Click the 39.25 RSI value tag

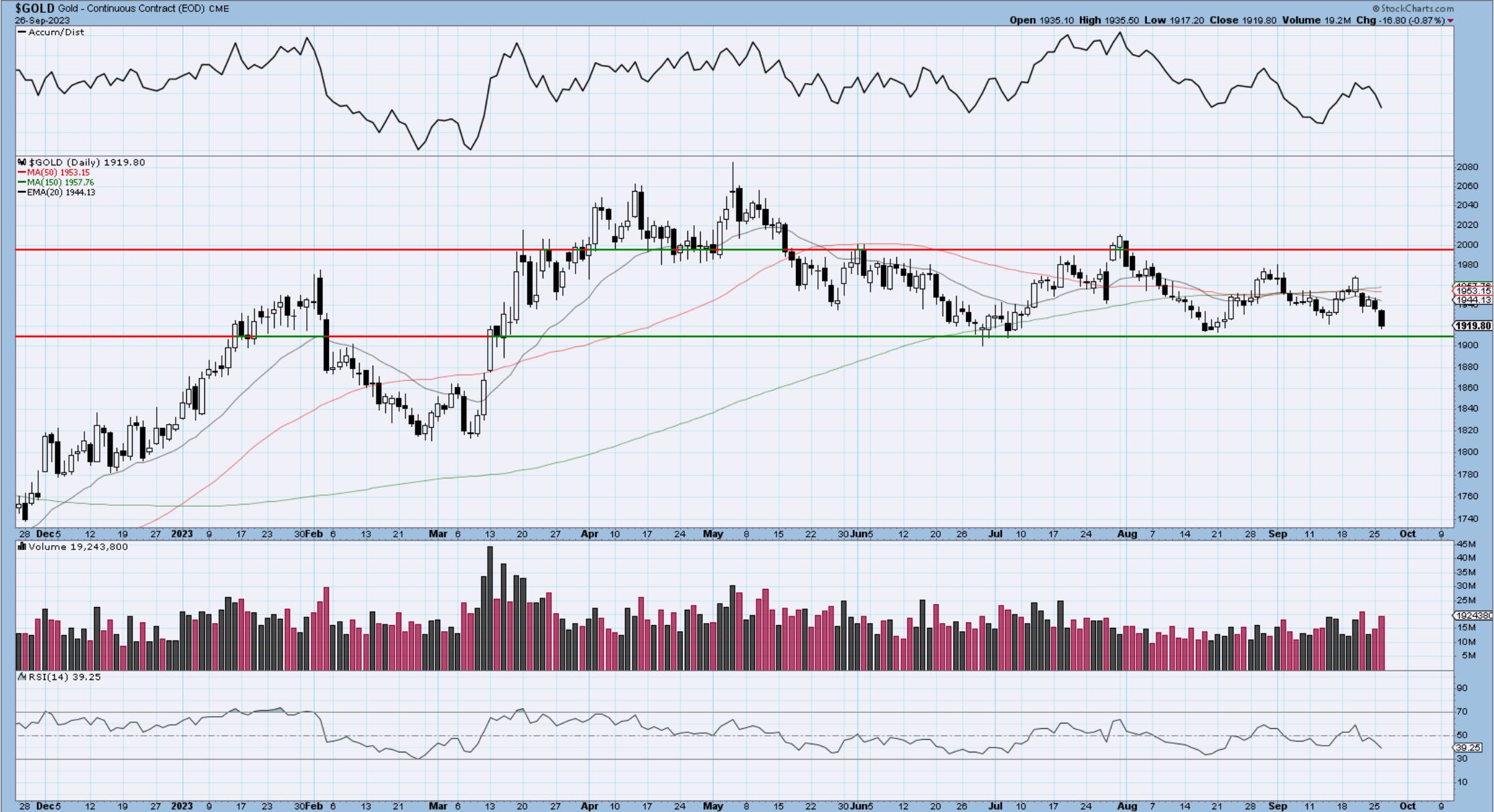pyautogui.click(x=1469, y=748)
